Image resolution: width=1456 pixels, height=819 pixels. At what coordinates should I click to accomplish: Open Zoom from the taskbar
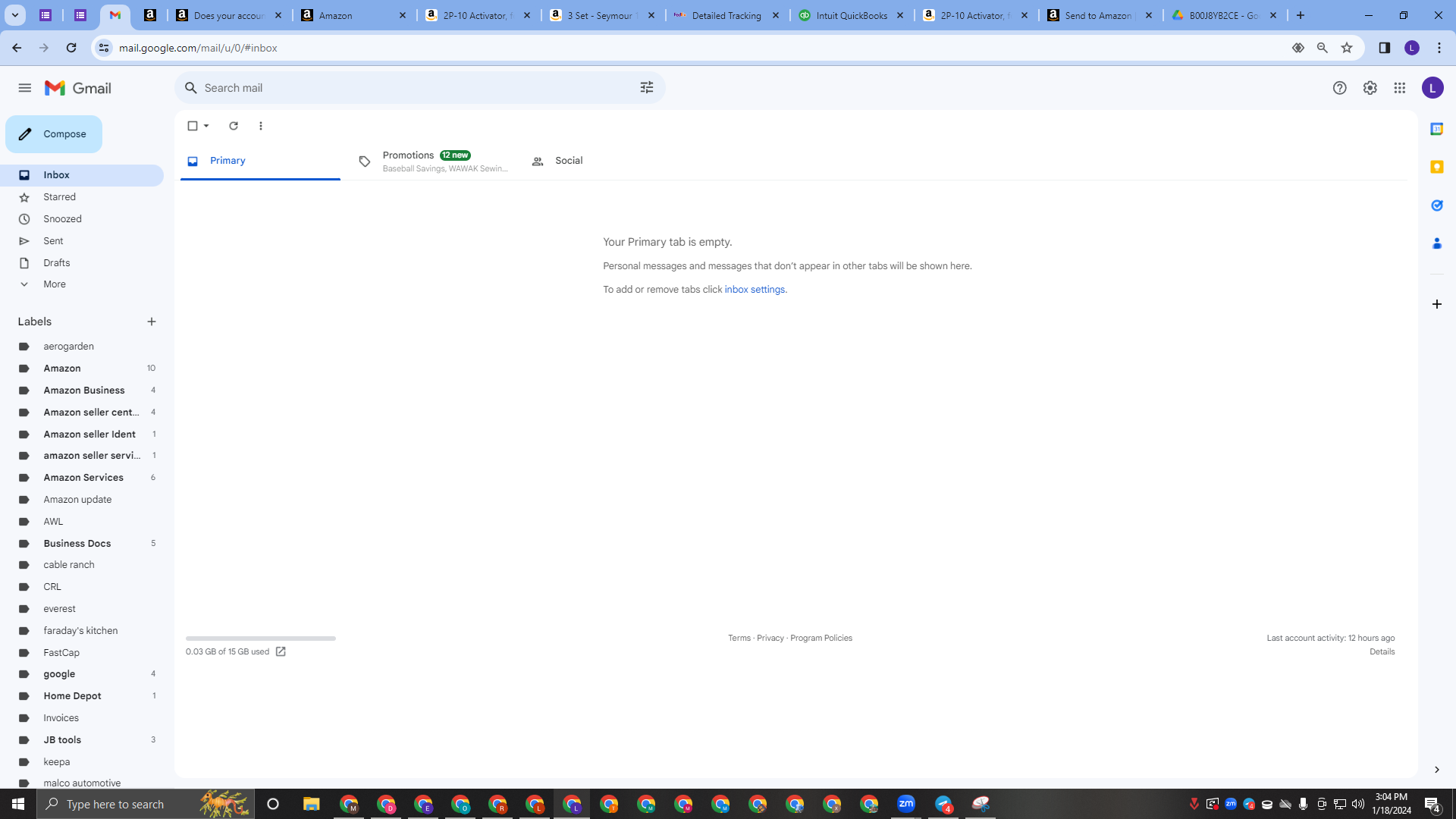coord(906,804)
